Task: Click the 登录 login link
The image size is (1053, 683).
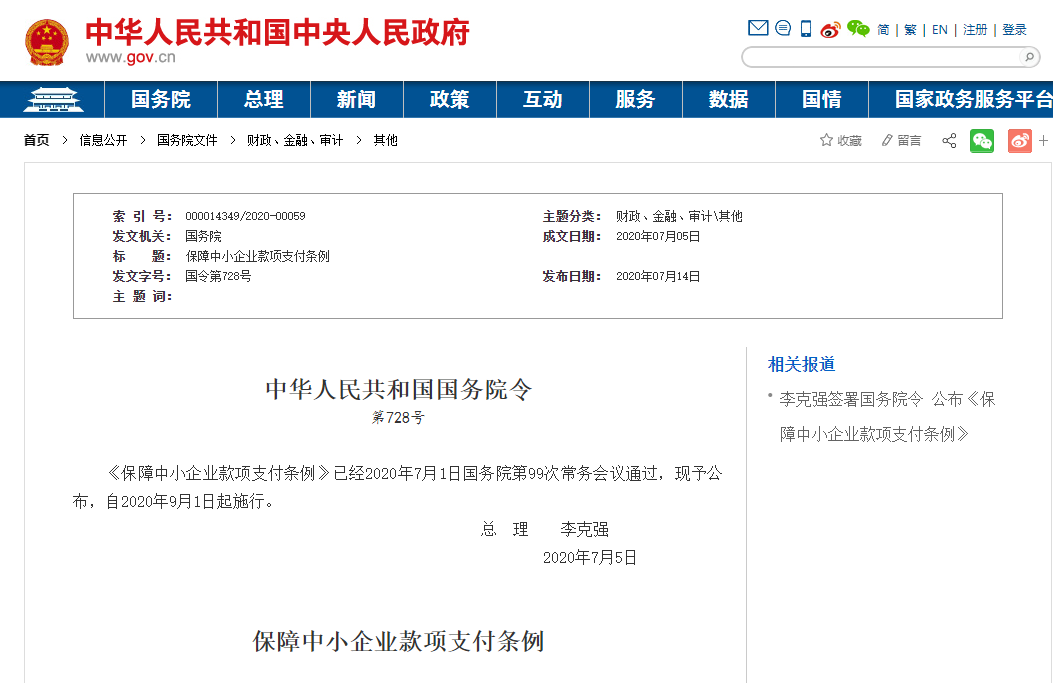Action: [x=1014, y=30]
